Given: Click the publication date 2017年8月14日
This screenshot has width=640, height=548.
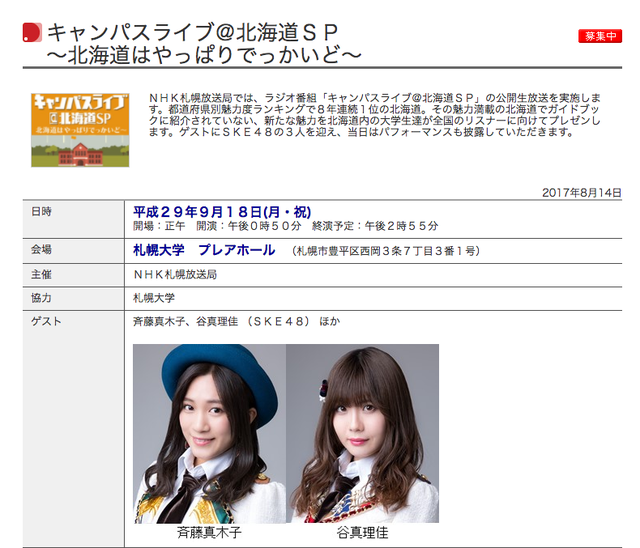Looking at the screenshot, I should [582, 193].
